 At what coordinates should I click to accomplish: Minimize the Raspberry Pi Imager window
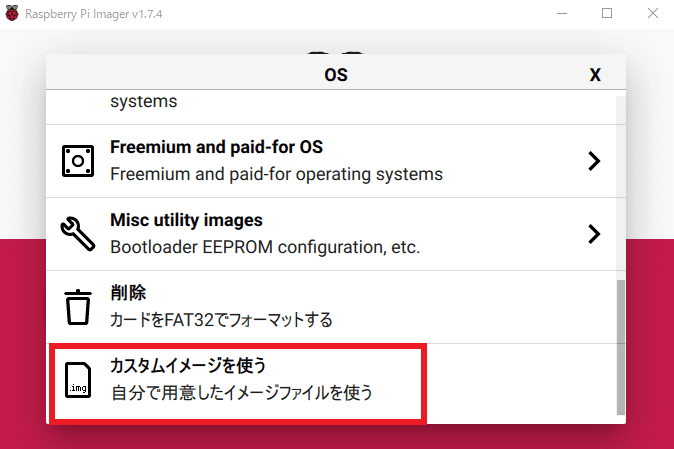pos(562,14)
